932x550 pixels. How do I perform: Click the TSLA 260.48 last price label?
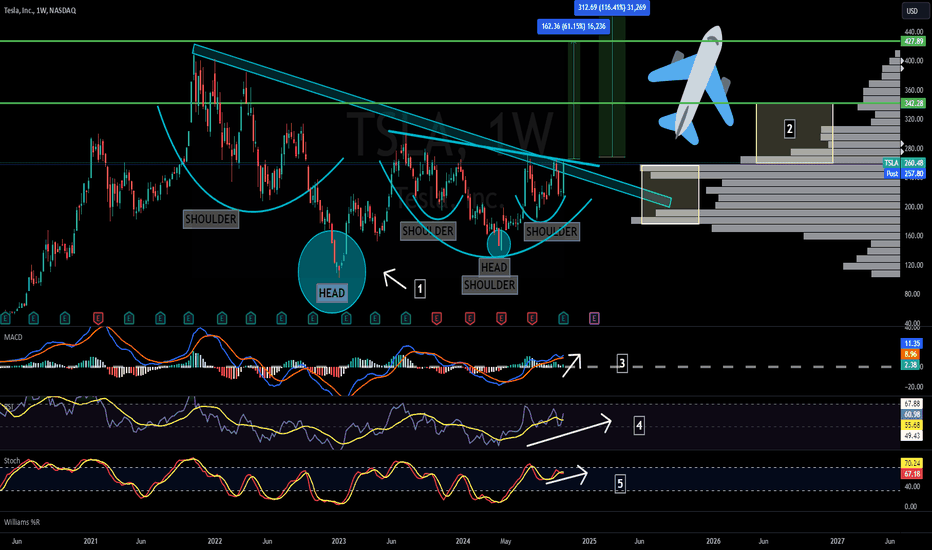pyautogui.click(x=903, y=163)
